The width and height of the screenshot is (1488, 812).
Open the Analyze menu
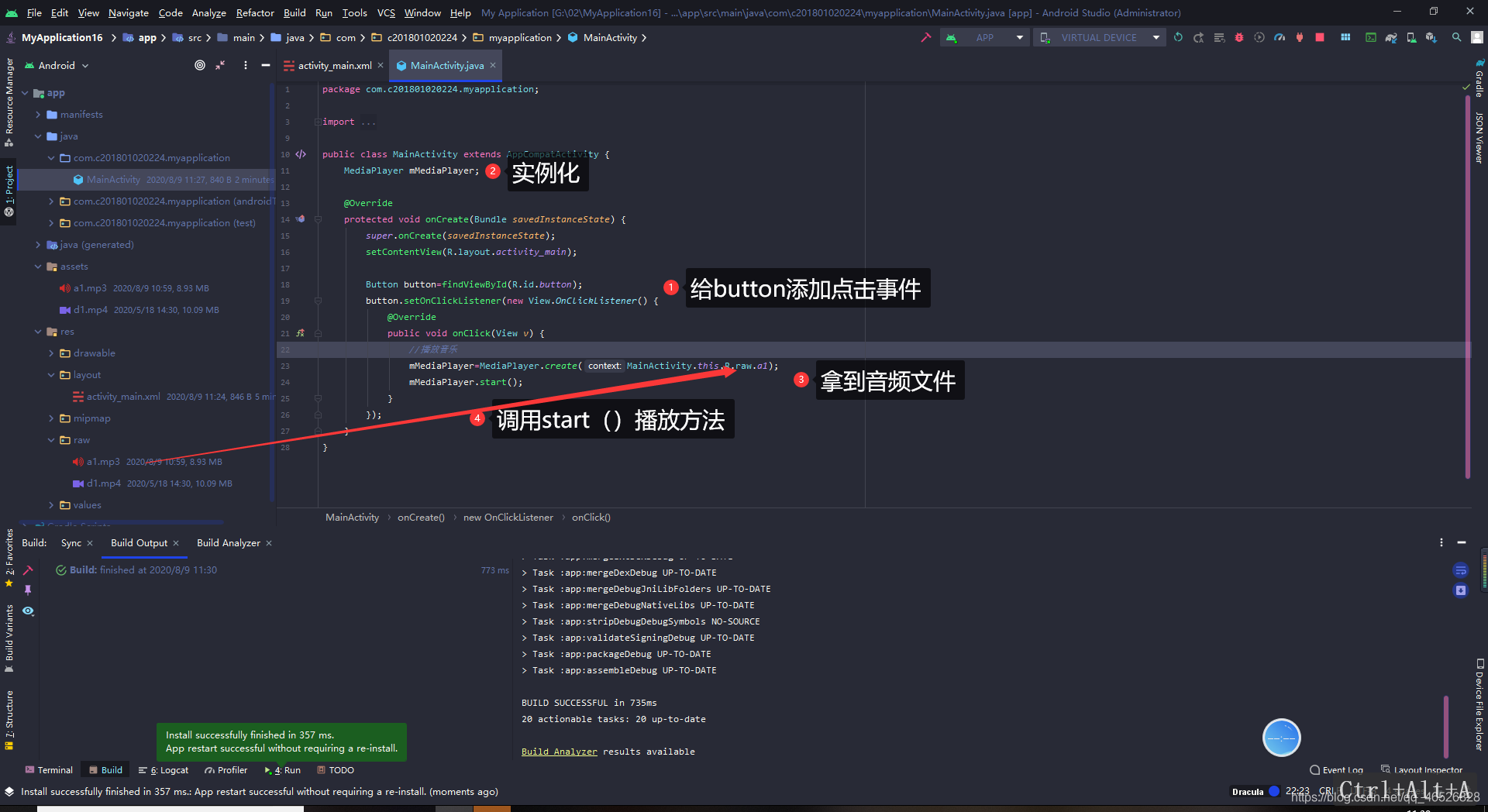pyautogui.click(x=208, y=12)
